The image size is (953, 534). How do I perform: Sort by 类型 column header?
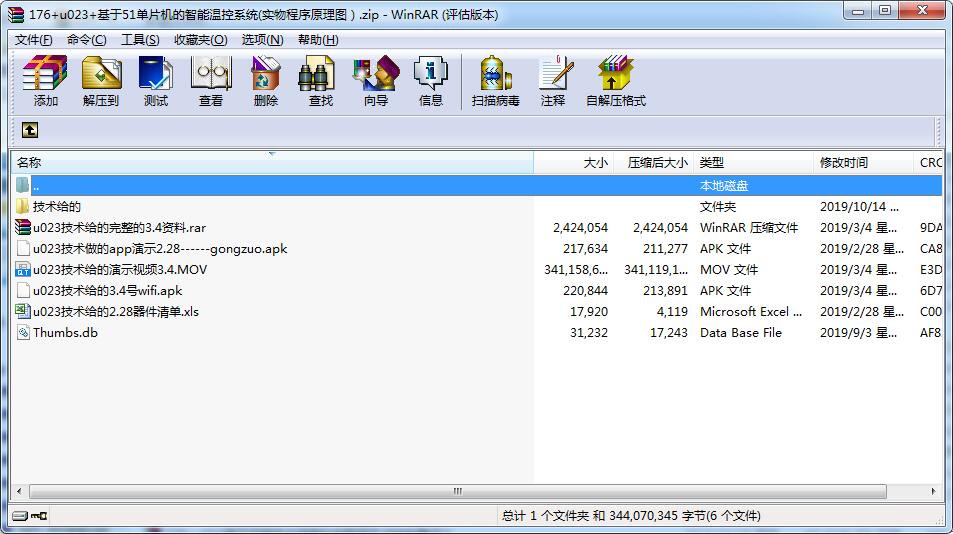click(x=753, y=162)
